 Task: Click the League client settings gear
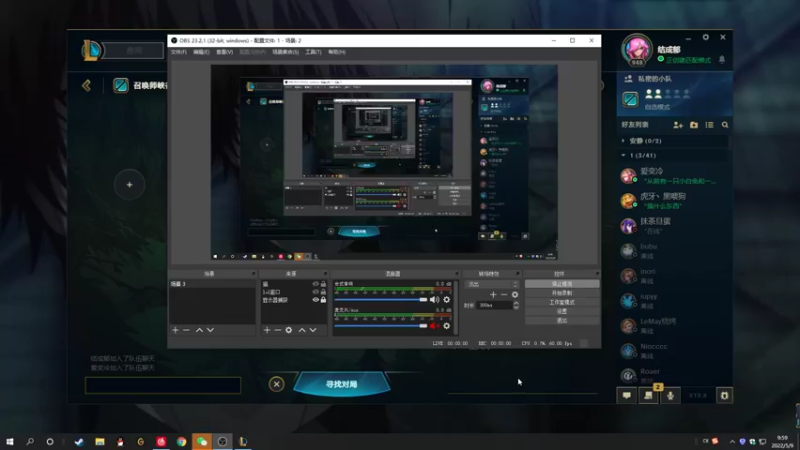pos(706,37)
